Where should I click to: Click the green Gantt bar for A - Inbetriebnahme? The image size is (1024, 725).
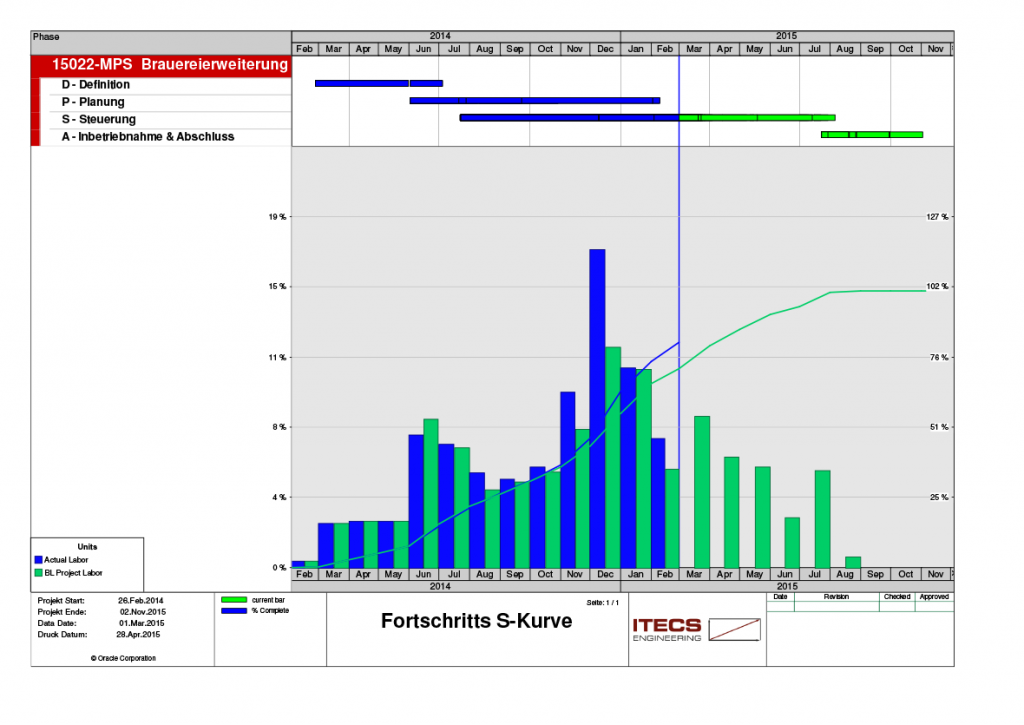click(x=871, y=134)
